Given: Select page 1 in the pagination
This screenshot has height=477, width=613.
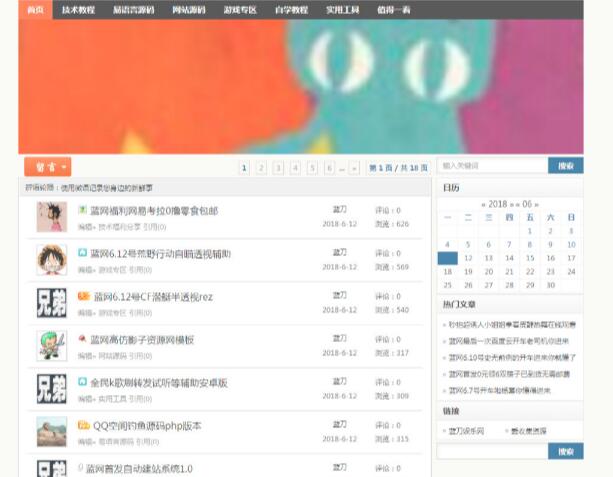Looking at the screenshot, I should (x=244, y=168).
